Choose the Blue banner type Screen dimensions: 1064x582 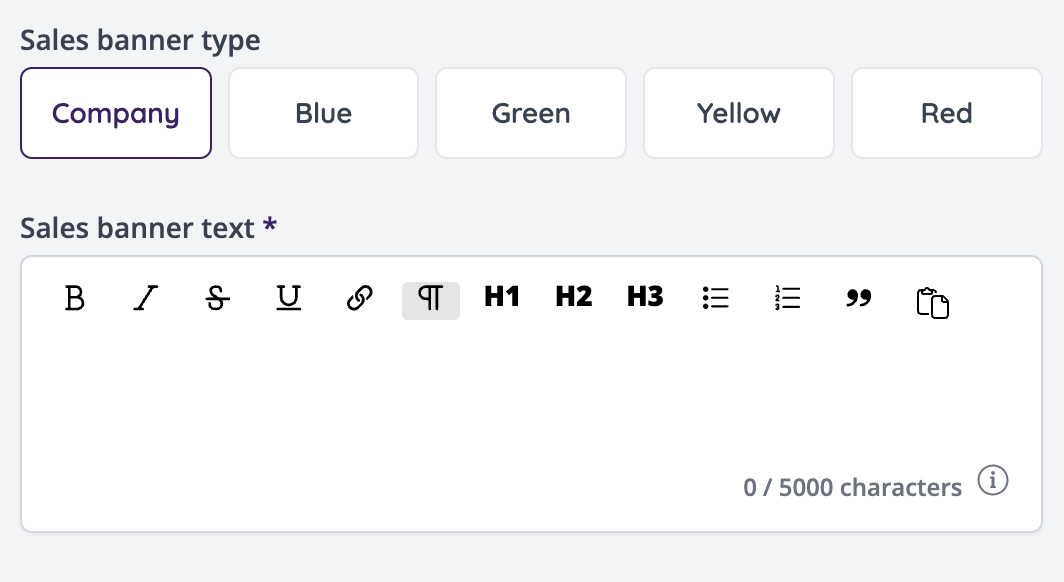point(323,113)
